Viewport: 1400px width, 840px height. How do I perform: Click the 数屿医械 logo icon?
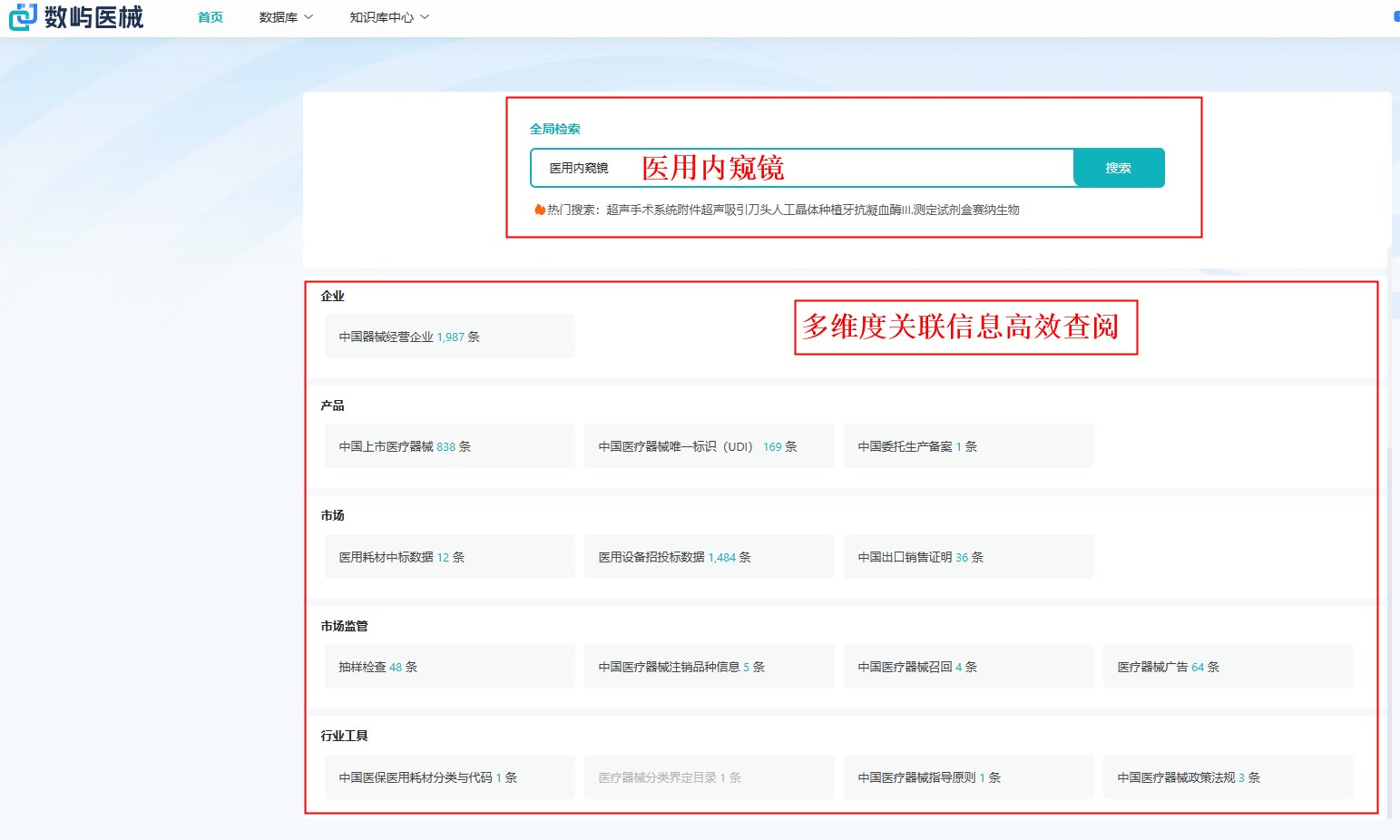coord(23,16)
